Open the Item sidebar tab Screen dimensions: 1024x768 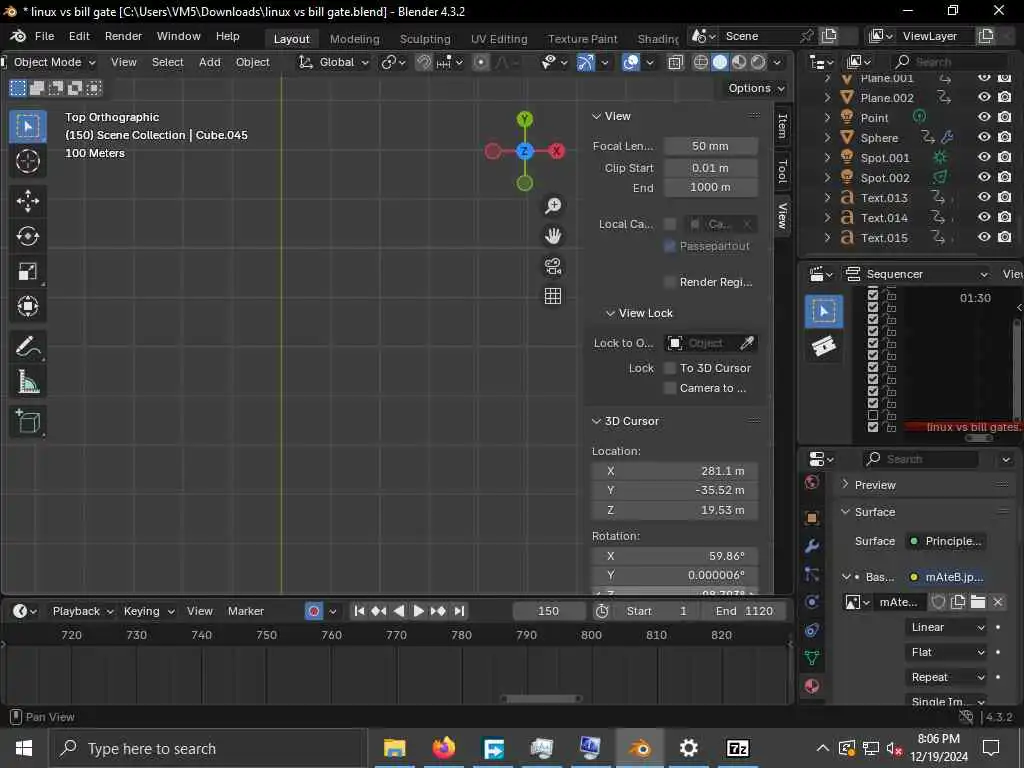tap(782, 125)
